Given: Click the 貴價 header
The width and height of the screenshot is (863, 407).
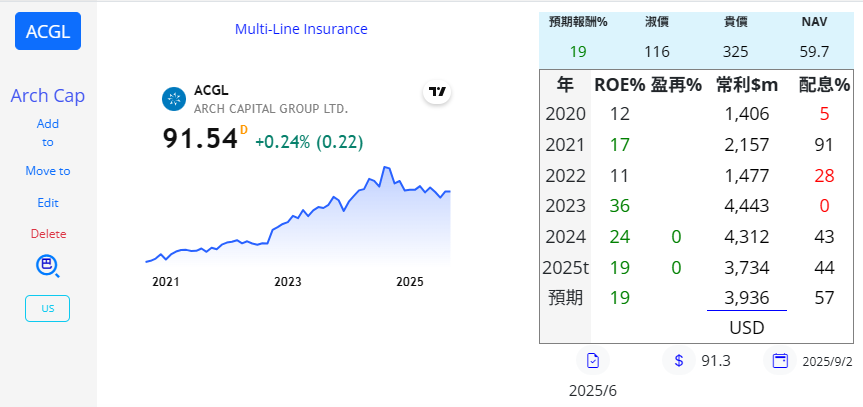Looking at the screenshot, I should 735,22.
